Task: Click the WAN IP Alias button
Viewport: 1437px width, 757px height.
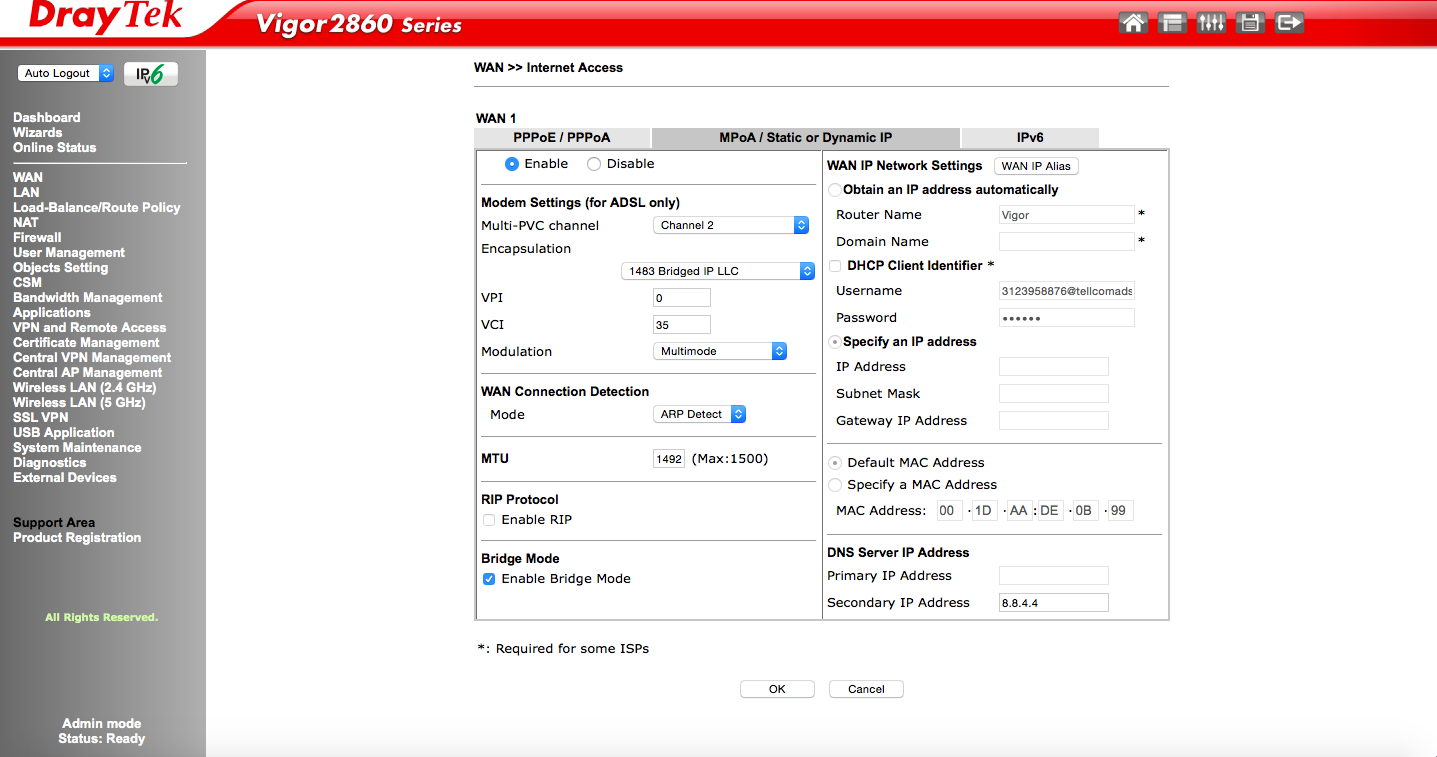Action: 1036,166
